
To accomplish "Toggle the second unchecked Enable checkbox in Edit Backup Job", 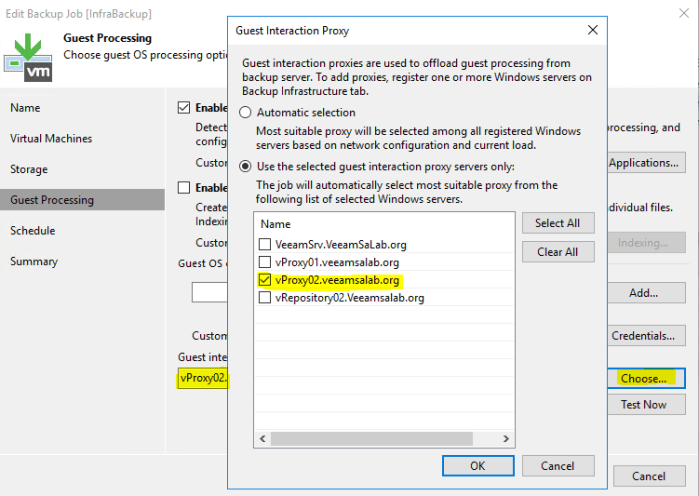I will point(184,187).
